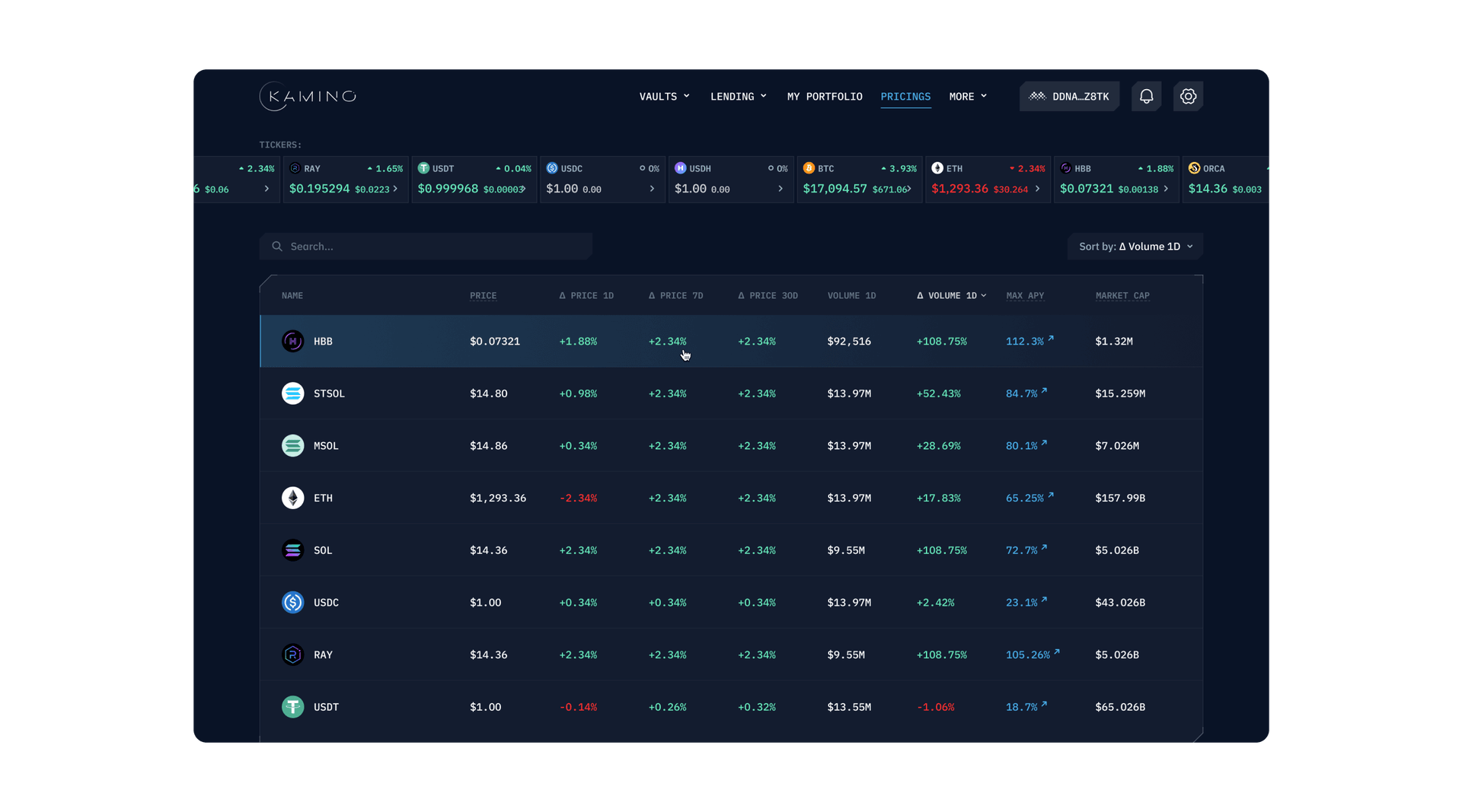Expand the USDH ticker chevron

[780, 189]
